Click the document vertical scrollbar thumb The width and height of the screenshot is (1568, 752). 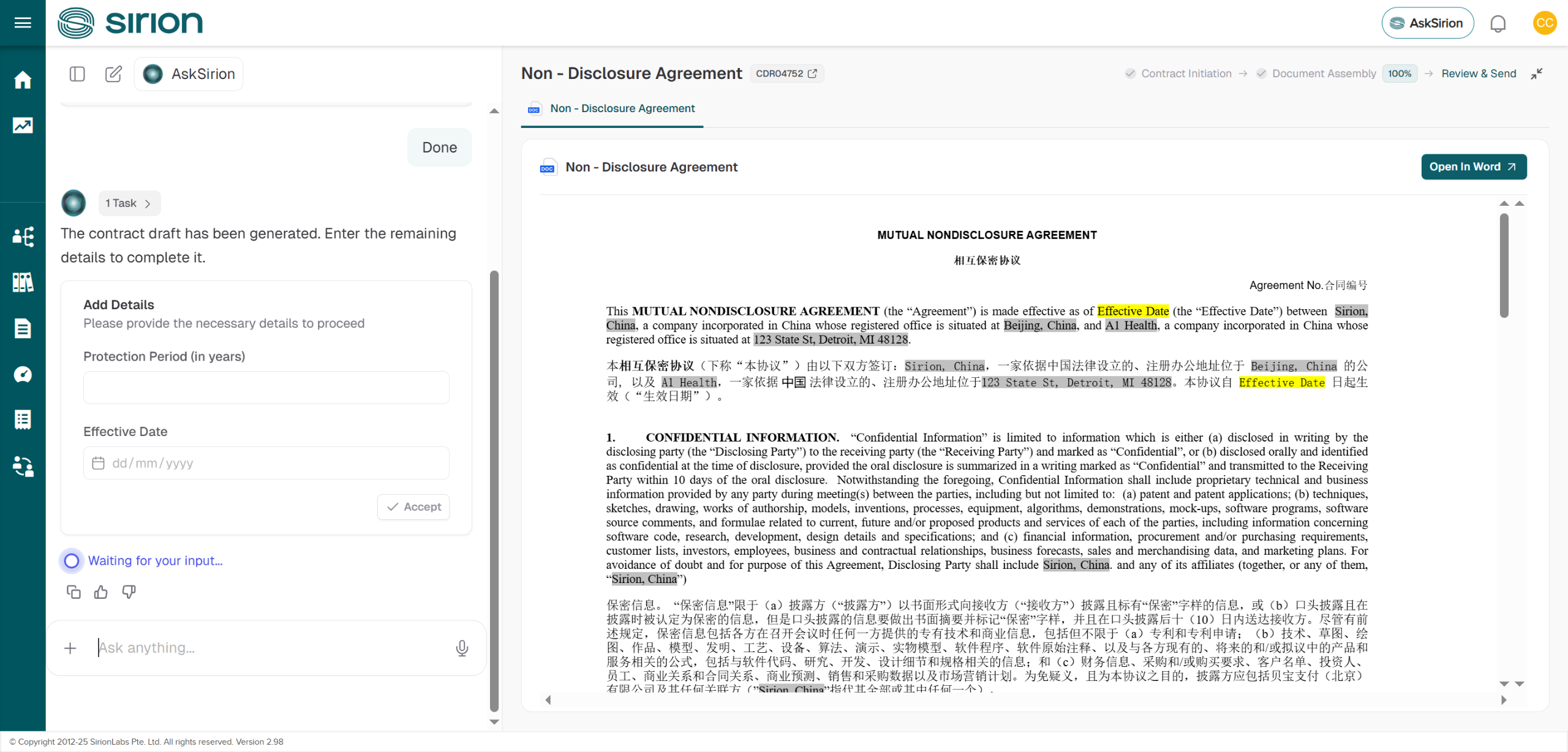[1504, 265]
